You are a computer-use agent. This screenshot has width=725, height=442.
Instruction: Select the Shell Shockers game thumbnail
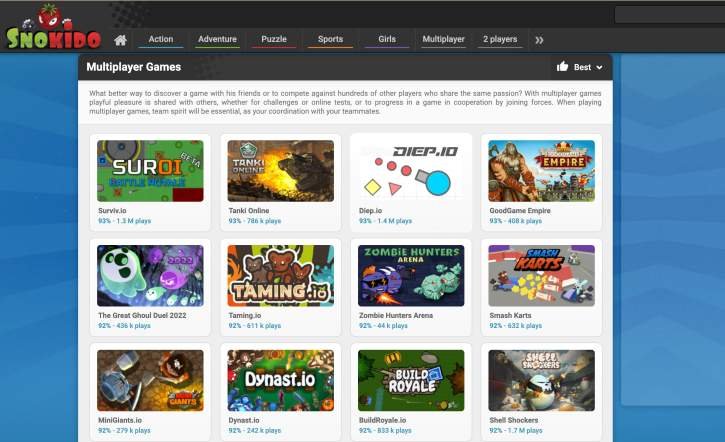[541, 379]
